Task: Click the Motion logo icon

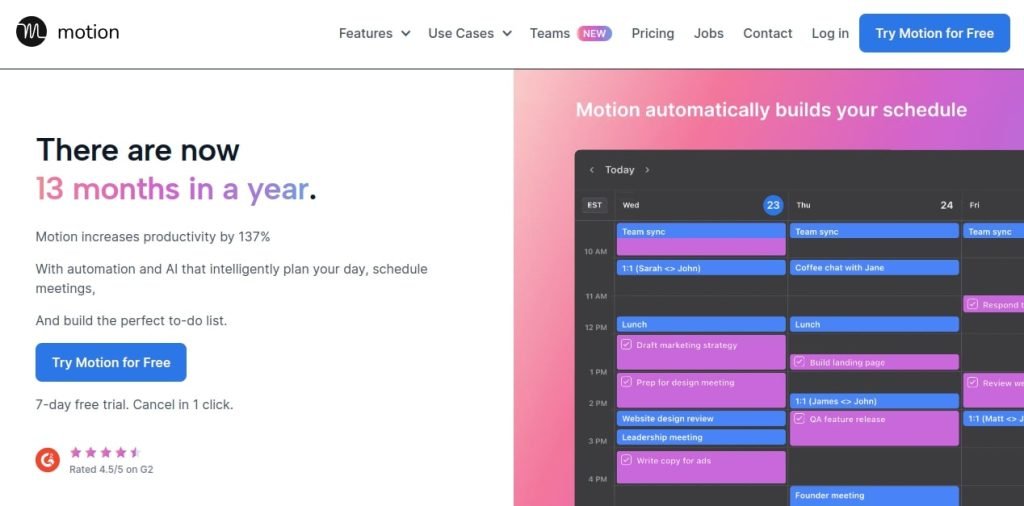Action: click(31, 32)
